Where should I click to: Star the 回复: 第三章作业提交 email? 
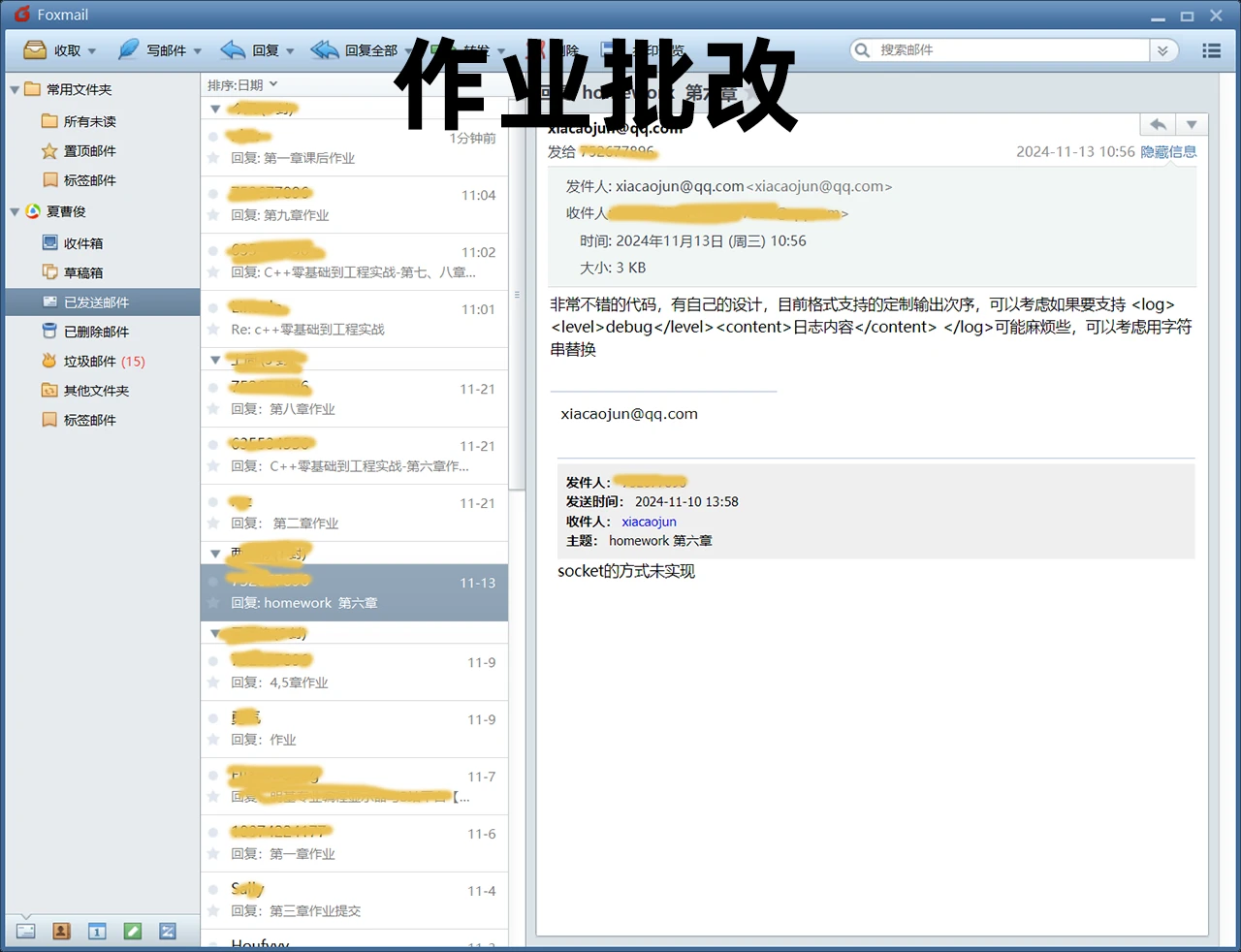(x=213, y=911)
